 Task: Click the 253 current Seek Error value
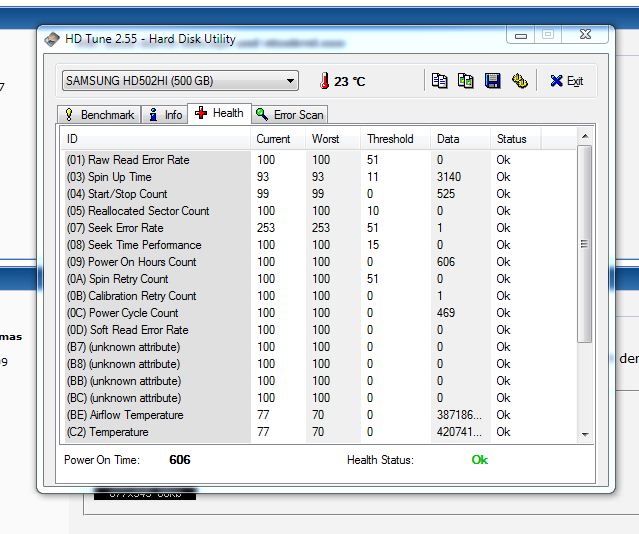pos(266,228)
